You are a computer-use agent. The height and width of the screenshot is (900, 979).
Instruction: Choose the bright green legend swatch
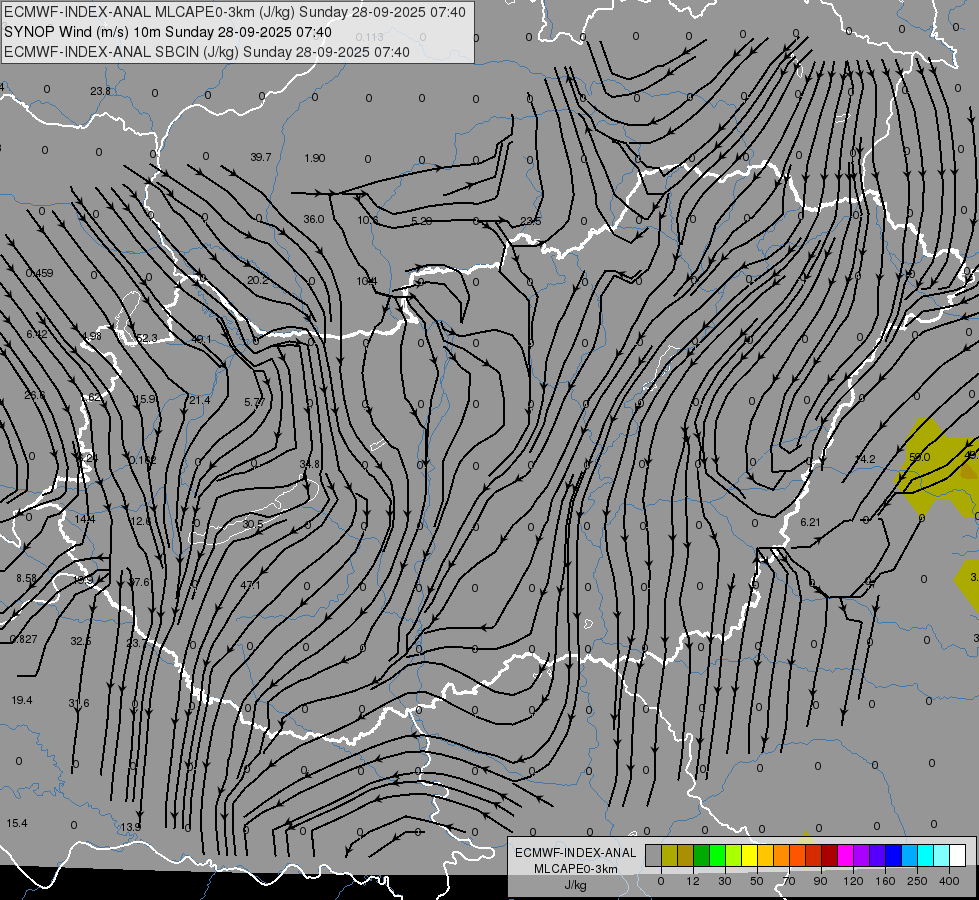coord(718,856)
